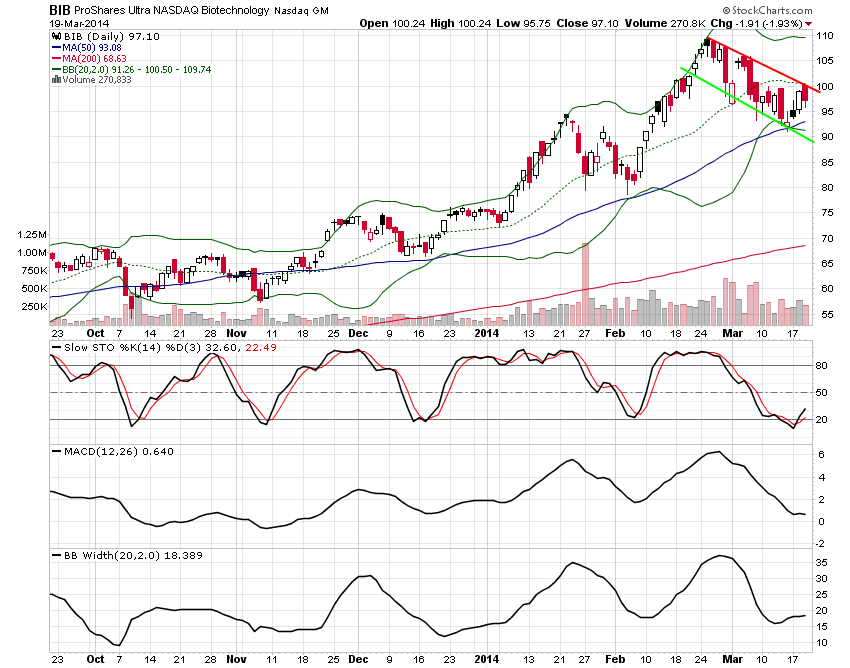The image size is (850, 668).
Task: Click the 70 price axis label
Action: click(x=827, y=238)
